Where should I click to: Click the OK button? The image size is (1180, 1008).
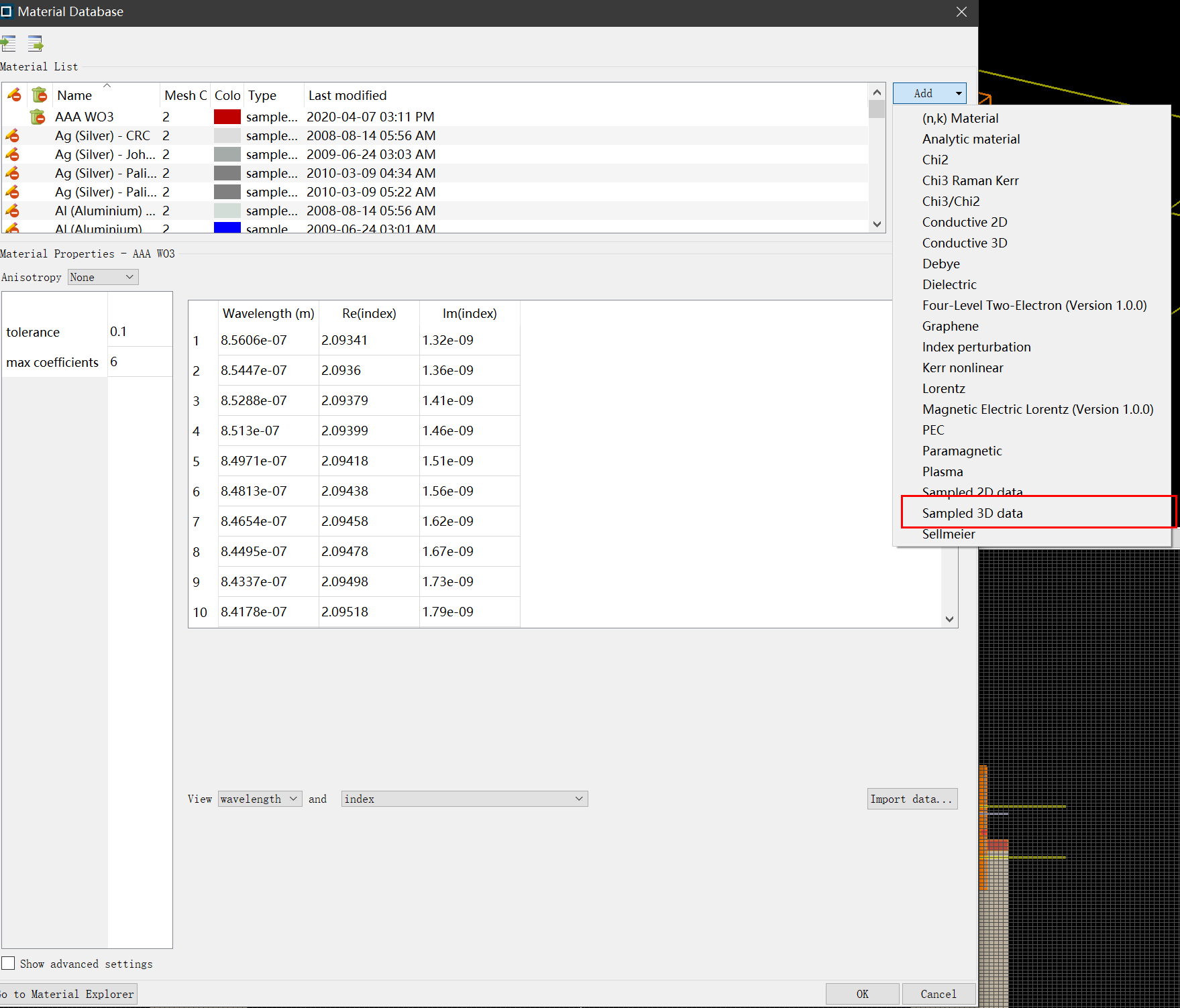tap(862, 994)
